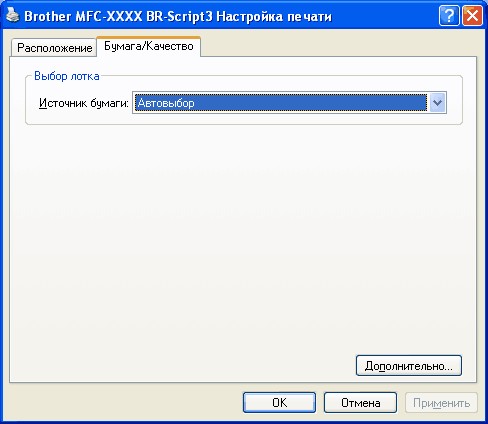Close the print settings dialog with X

(472, 15)
